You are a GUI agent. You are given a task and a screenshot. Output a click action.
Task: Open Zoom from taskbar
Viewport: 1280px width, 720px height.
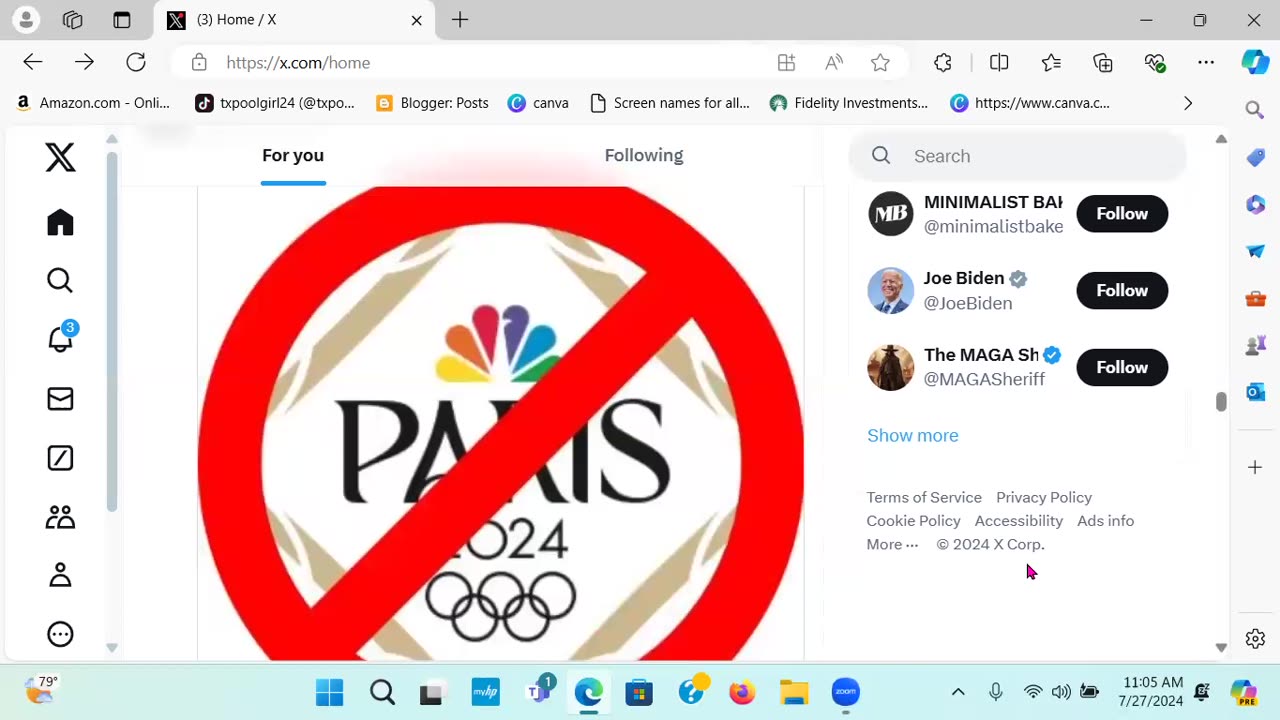846,692
